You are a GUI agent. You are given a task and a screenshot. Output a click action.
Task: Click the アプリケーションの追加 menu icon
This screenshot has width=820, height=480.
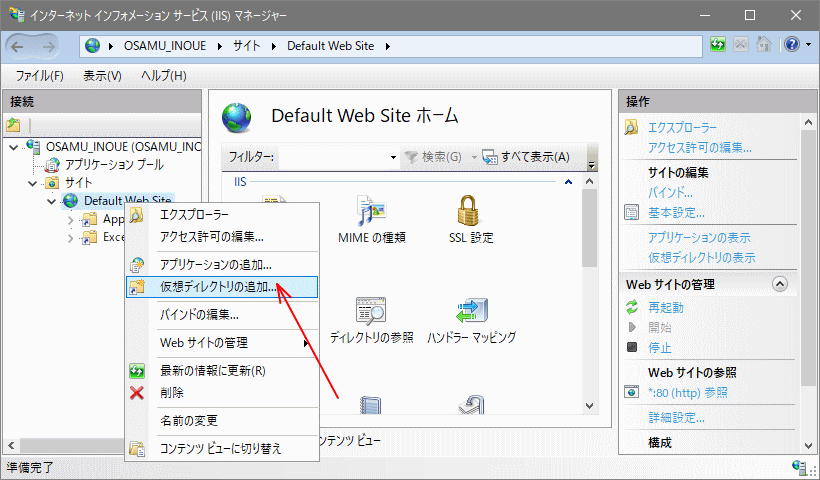tap(137, 265)
